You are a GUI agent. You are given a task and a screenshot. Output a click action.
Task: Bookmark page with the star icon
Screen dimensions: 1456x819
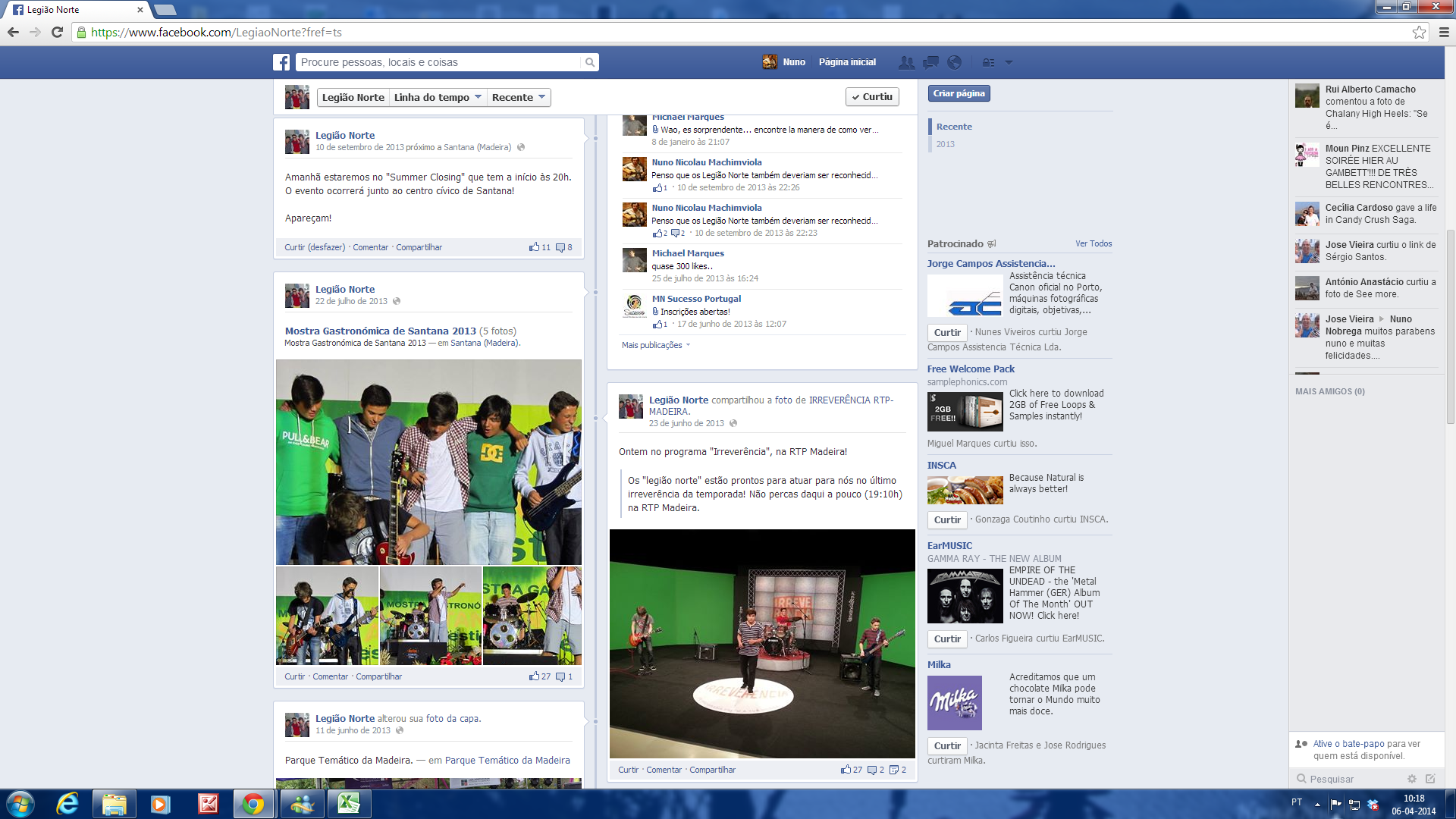(x=1419, y=32)
